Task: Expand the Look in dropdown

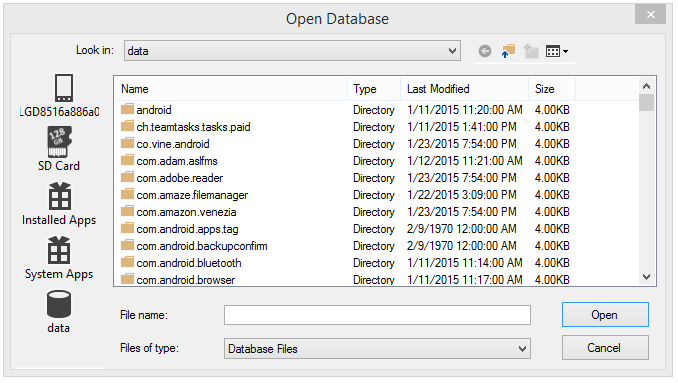Action: click(452, 51)
